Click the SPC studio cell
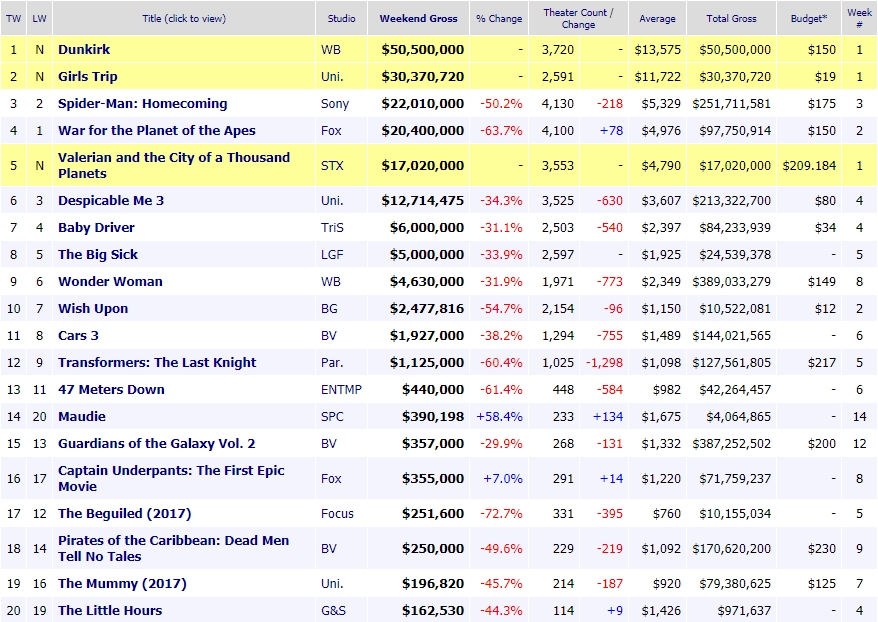 coord(332,417)
